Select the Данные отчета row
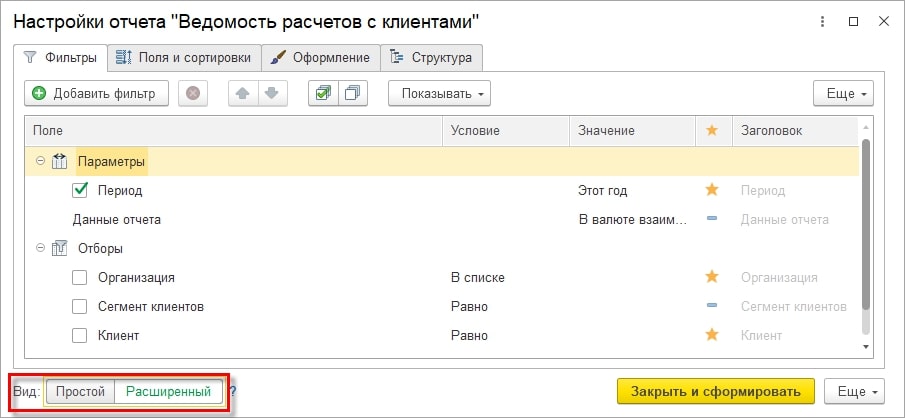 coord(442,219)
